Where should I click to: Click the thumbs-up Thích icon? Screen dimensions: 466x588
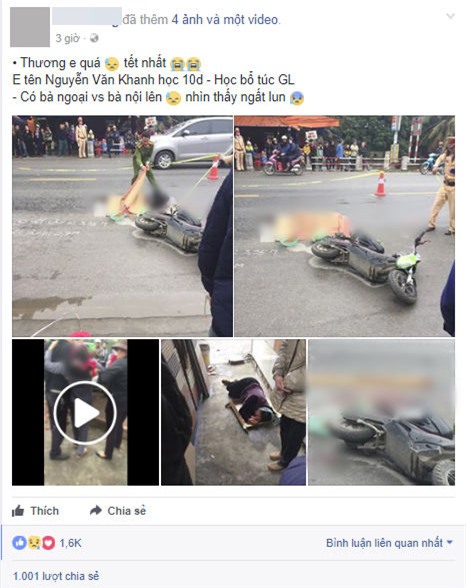coord(18,511)
